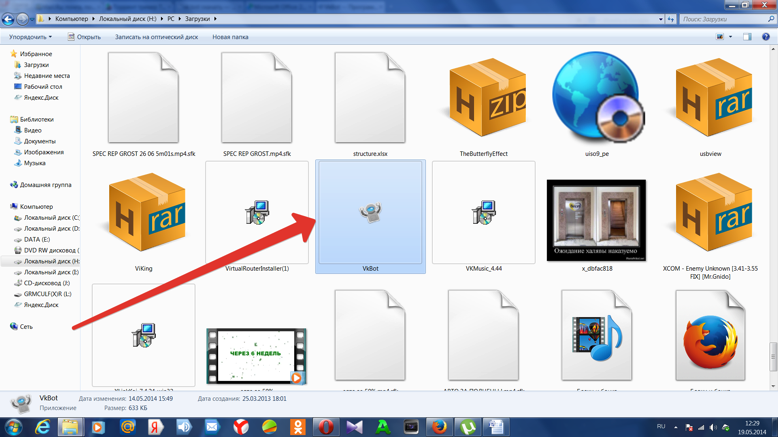Open the Упорядочить dropdown menu
The height and width of the screenshot is (437, 778).
pos(30,37)
